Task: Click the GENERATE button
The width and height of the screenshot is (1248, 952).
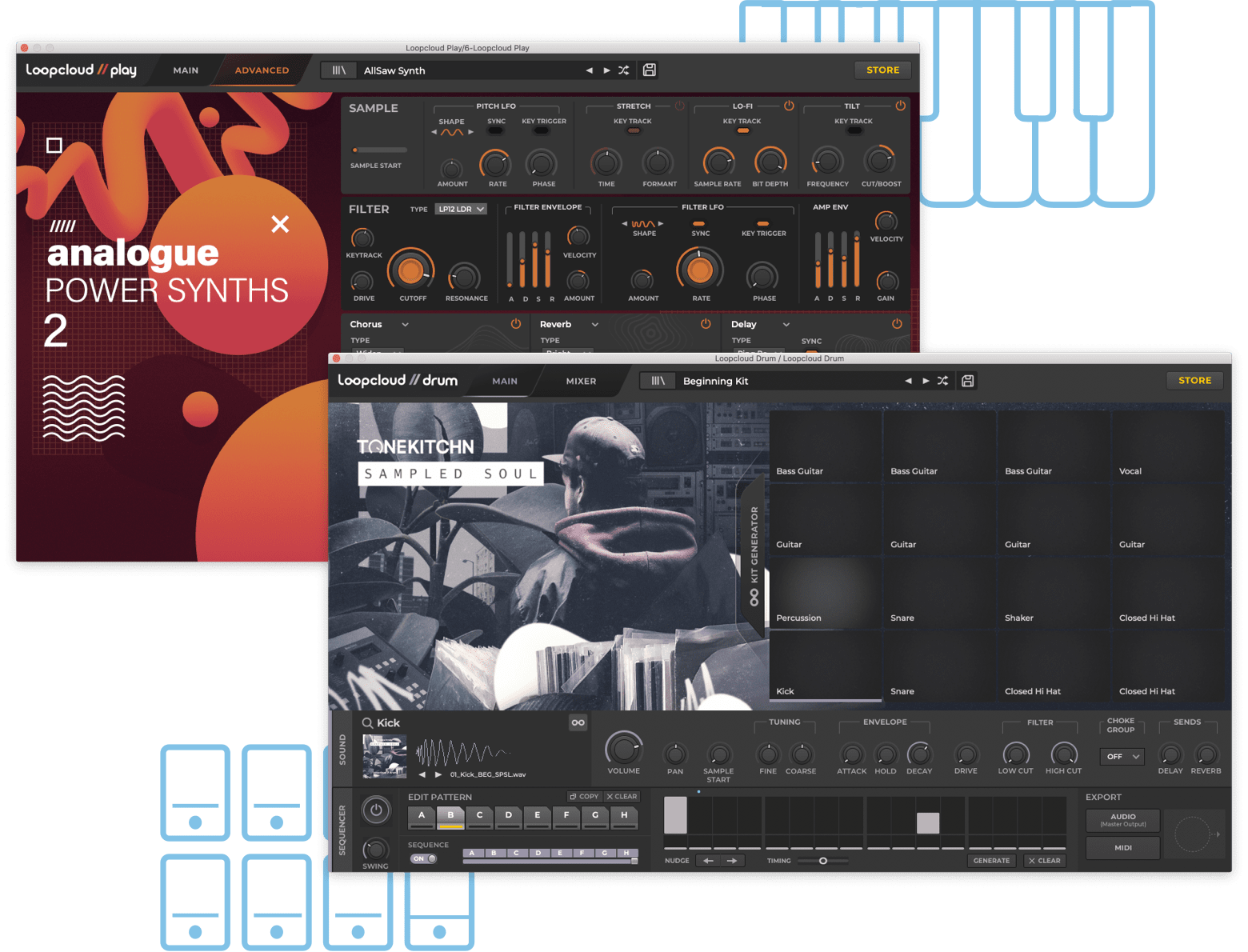Action: [991, 861]
